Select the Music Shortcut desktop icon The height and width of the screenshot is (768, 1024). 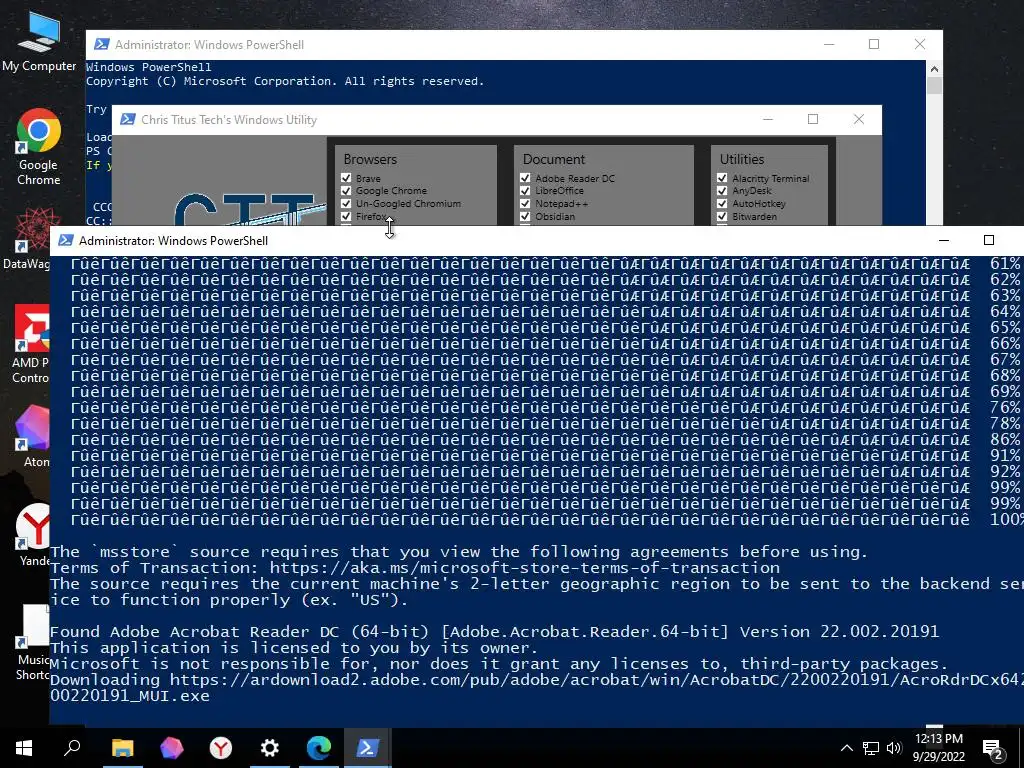click(x=33, y=643)
